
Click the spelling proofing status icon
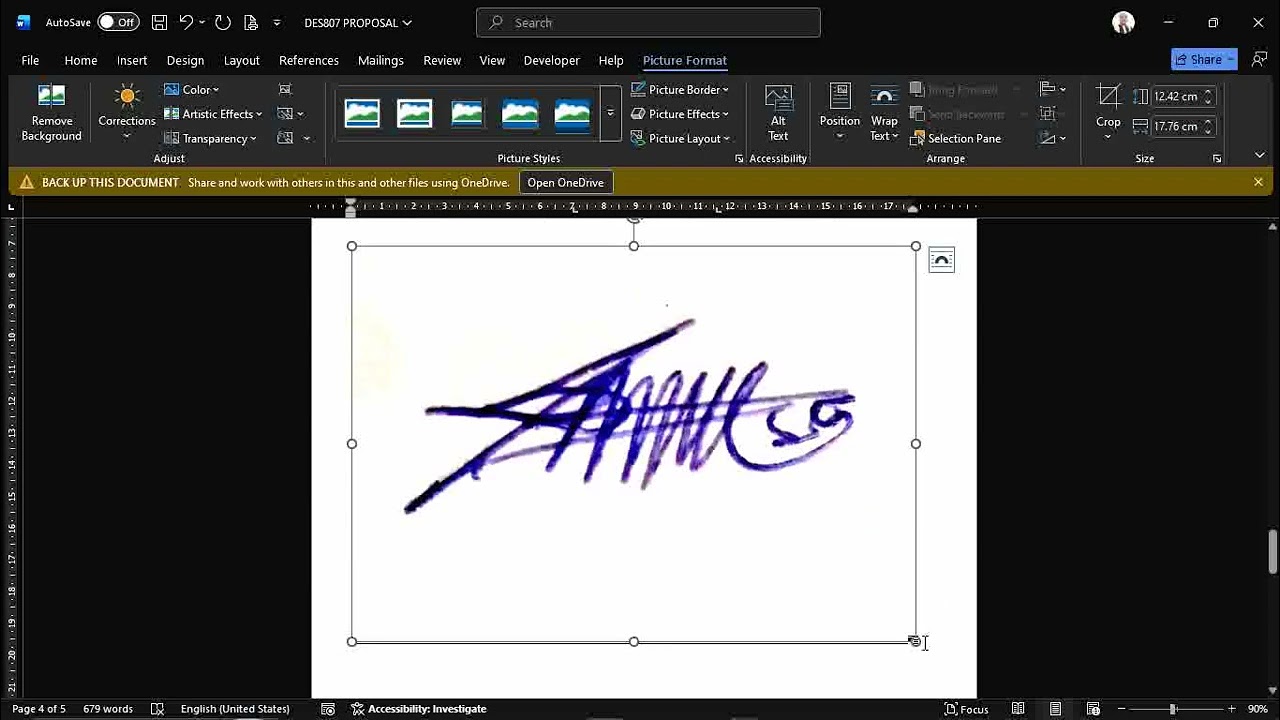pos(157,709)
